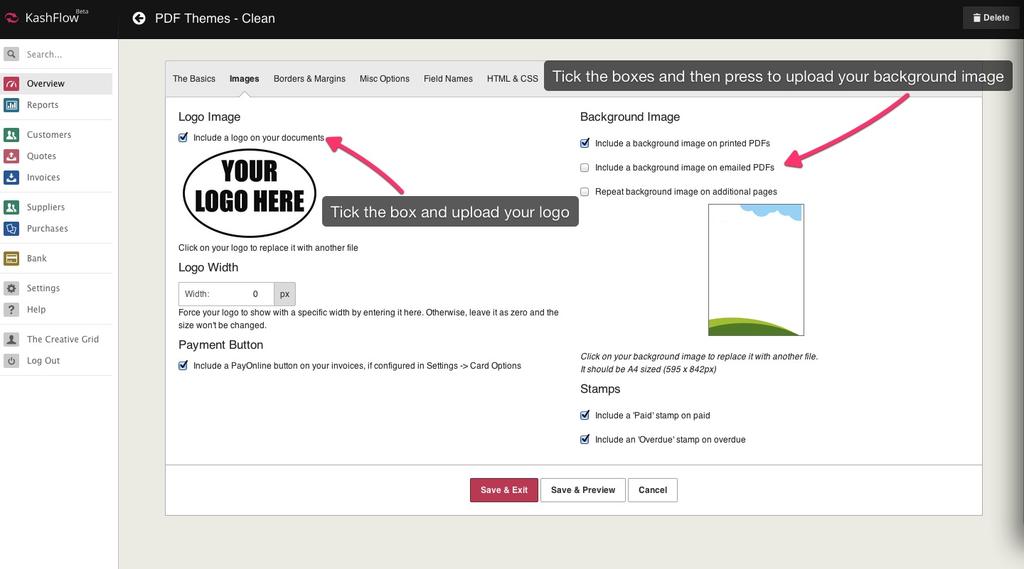Select the Invoices download icon
The image size is (1024, 569).
pos(12,177)
